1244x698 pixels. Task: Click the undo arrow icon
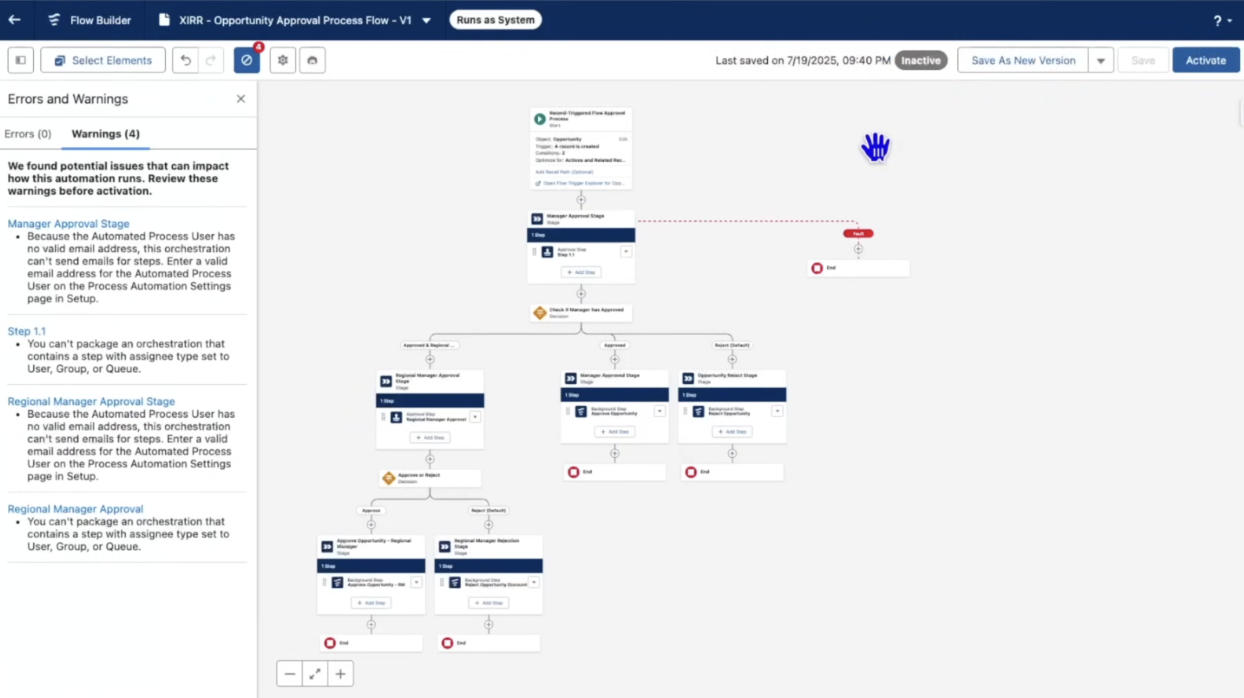pyautogui.click(x=185, y=60)
